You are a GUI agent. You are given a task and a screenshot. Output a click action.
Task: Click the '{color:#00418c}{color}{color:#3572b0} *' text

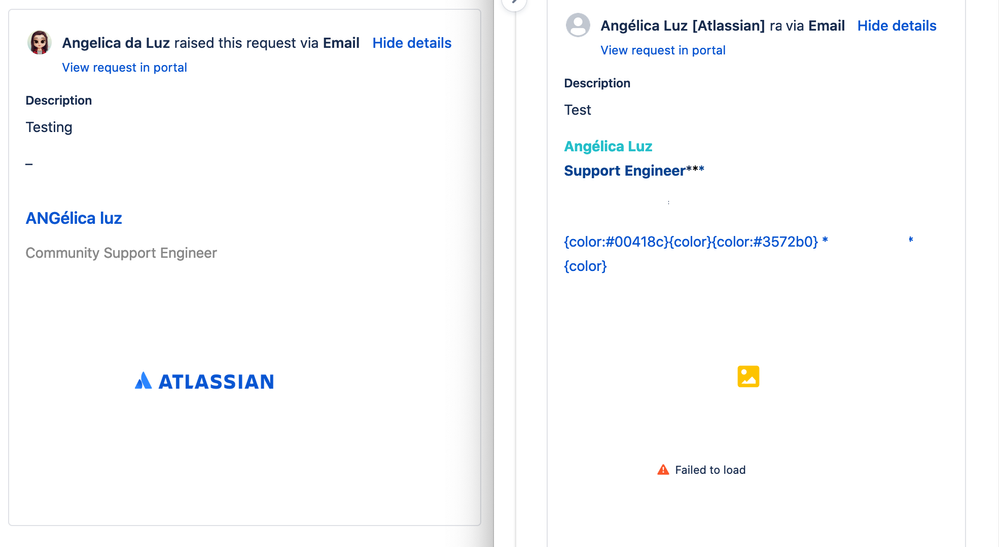coord(696,242)
